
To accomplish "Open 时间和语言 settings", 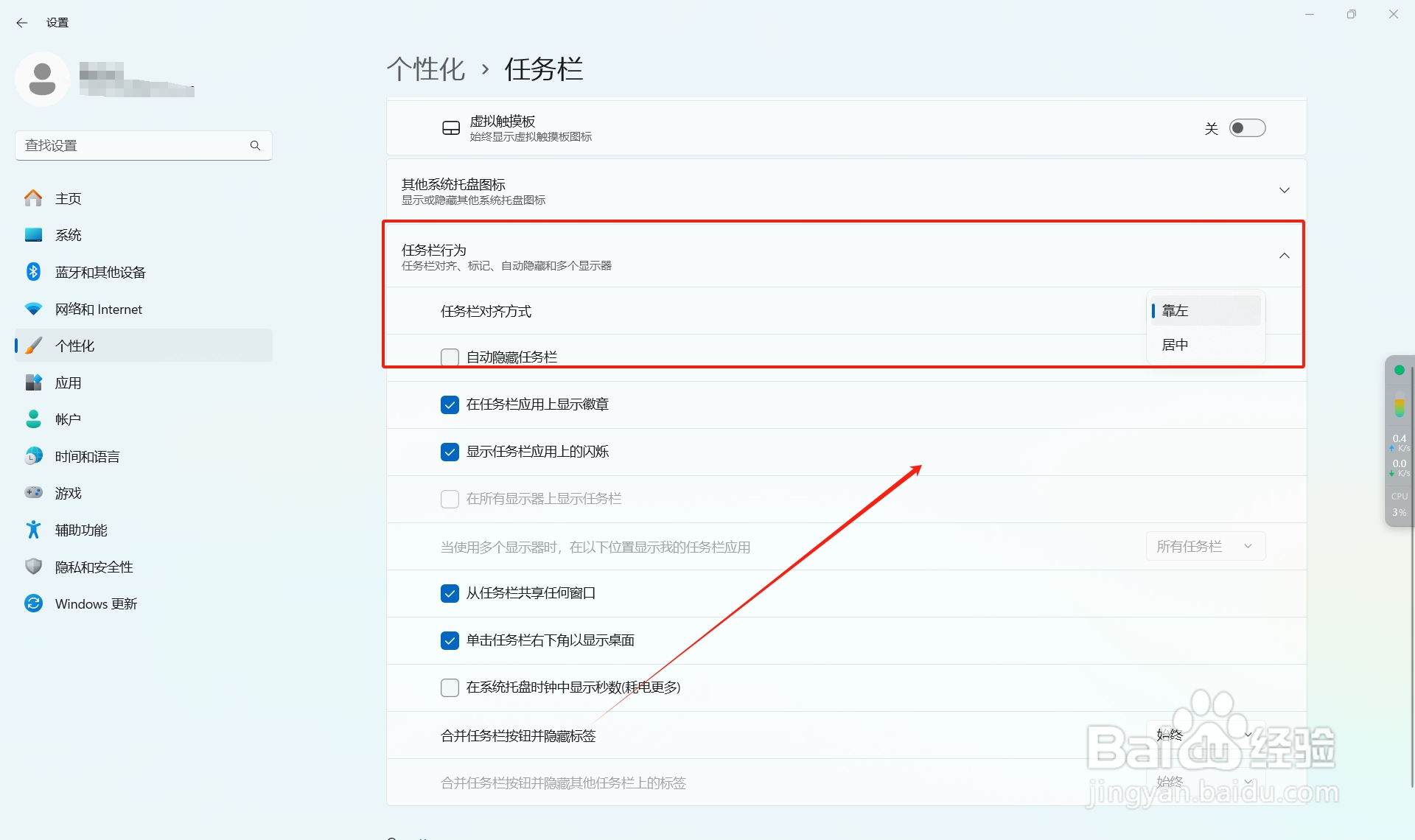I will (86, 455).
